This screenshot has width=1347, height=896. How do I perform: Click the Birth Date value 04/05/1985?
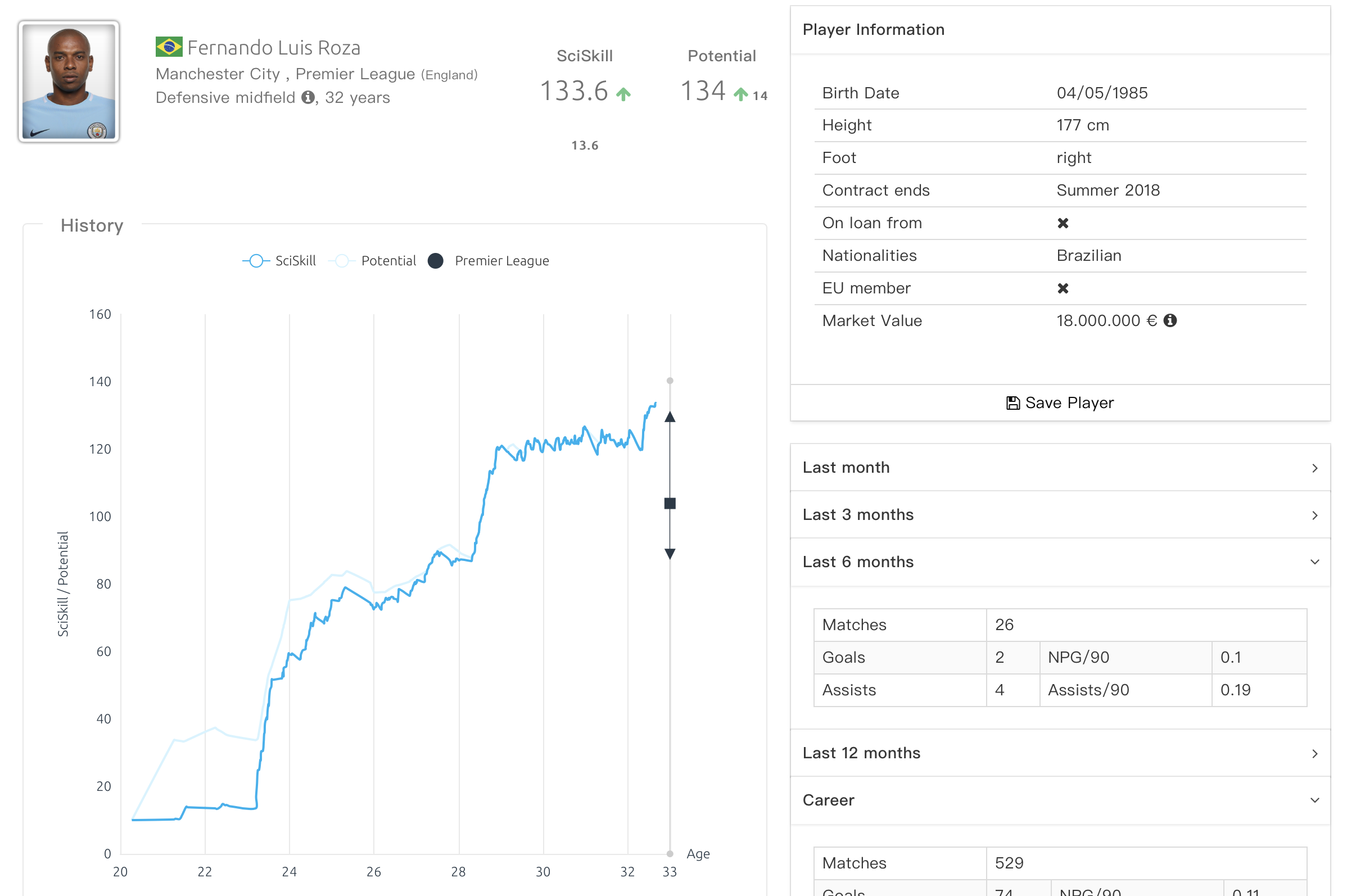(x=1102, y=93)
